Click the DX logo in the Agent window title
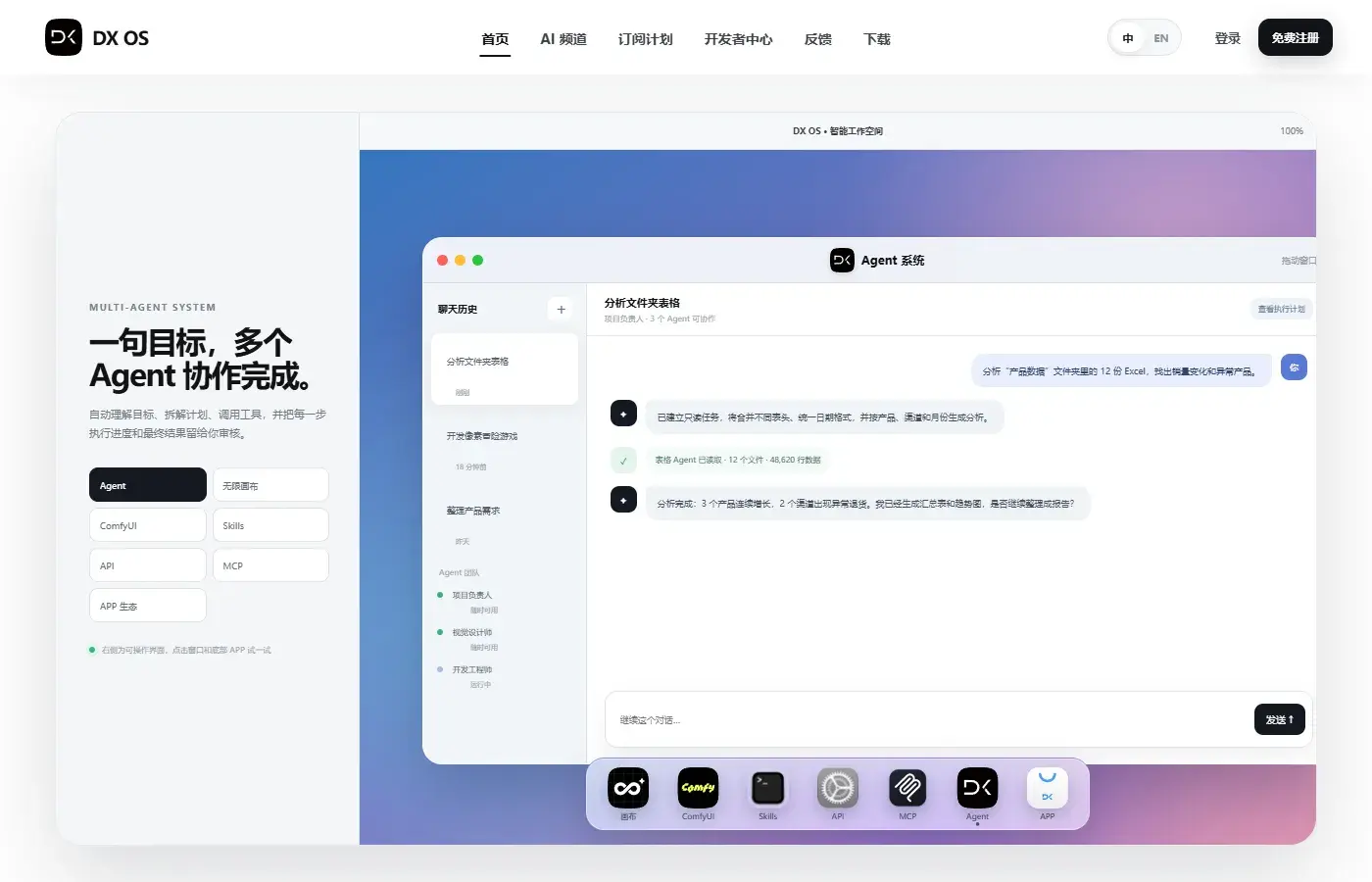This screenshot has width=1372, height=882. click(842, 260)
